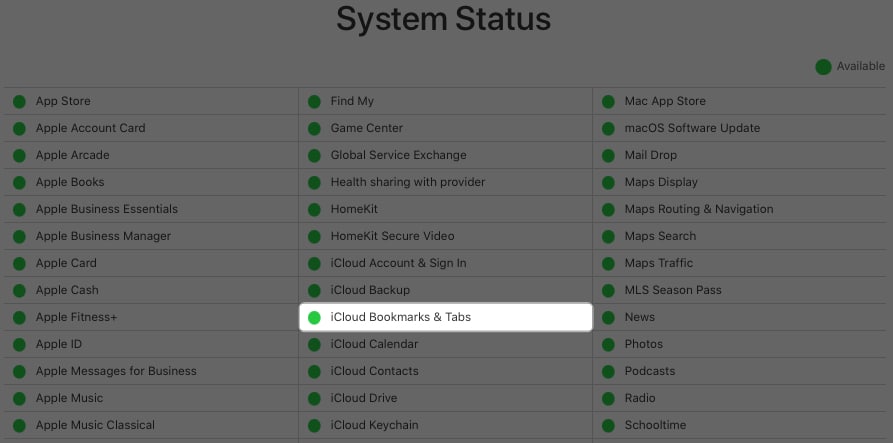Viewport: 893px width, 443px height.
Task: Select the Health sharing with provider entry
Action: (407, 182)
